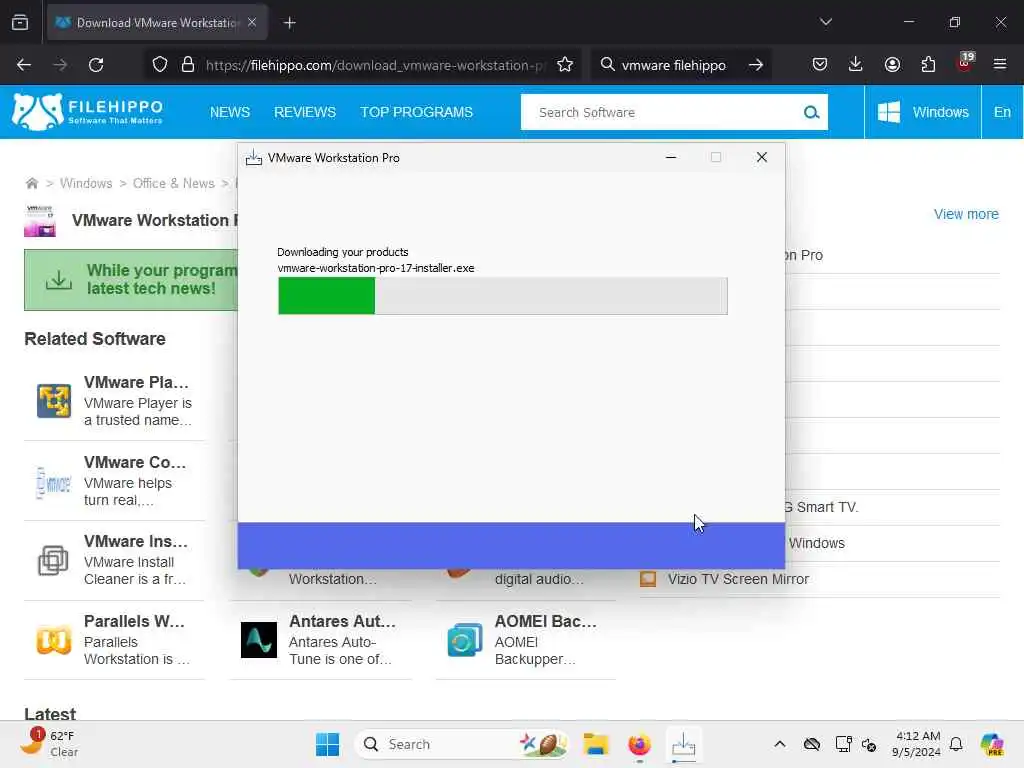The width and height of the screenshot is (1024, 768).
Task: Click the green latest tech news banner
Action: [131, 280]
